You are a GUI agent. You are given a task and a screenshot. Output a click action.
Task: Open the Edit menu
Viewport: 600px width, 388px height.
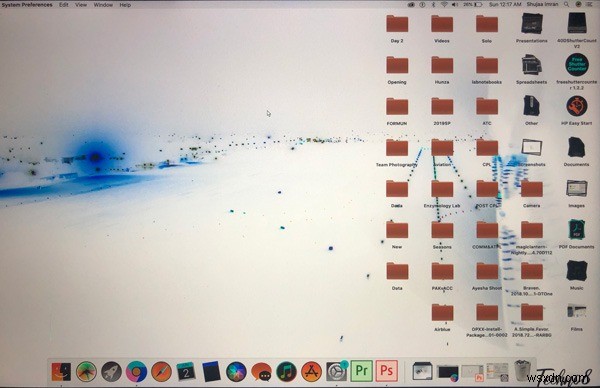coord(64,5)
